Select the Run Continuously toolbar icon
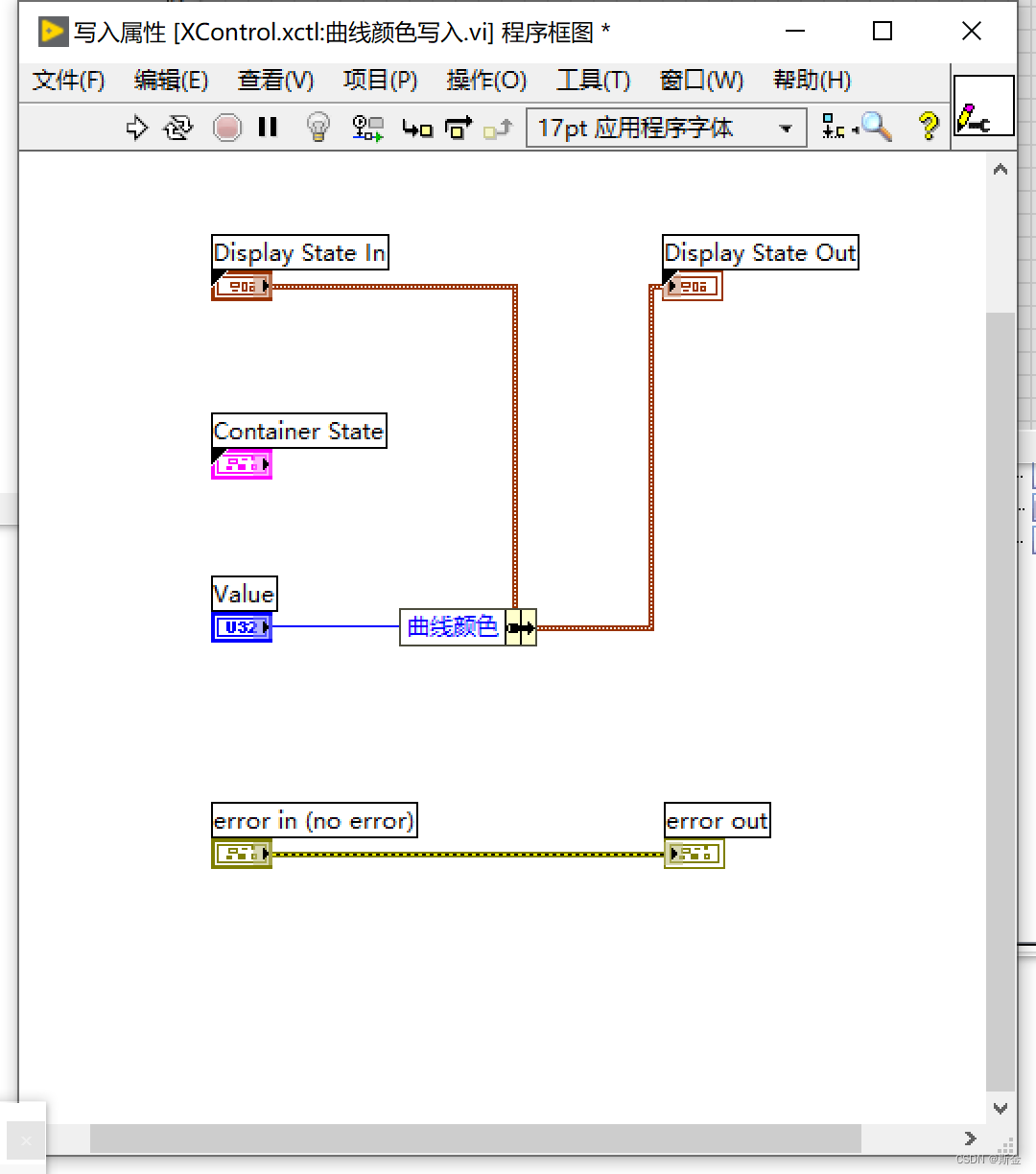This screenshot has width=1036, height=1174. coord(178,128)
